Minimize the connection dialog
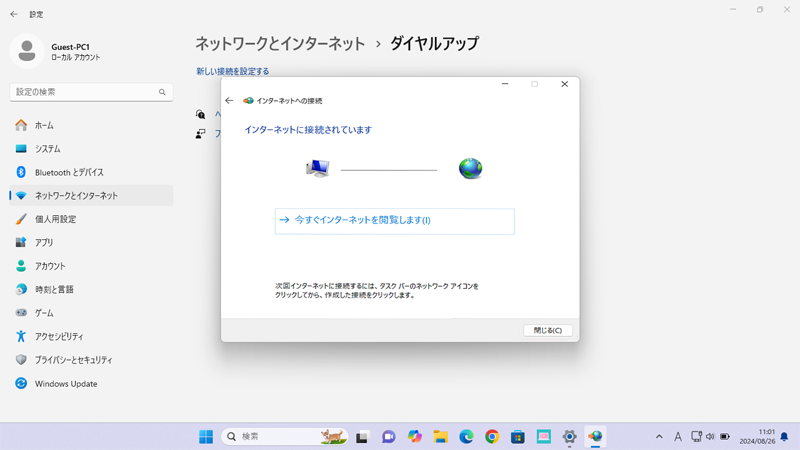This screenshot has height=450, width=800. pos(505,84)
